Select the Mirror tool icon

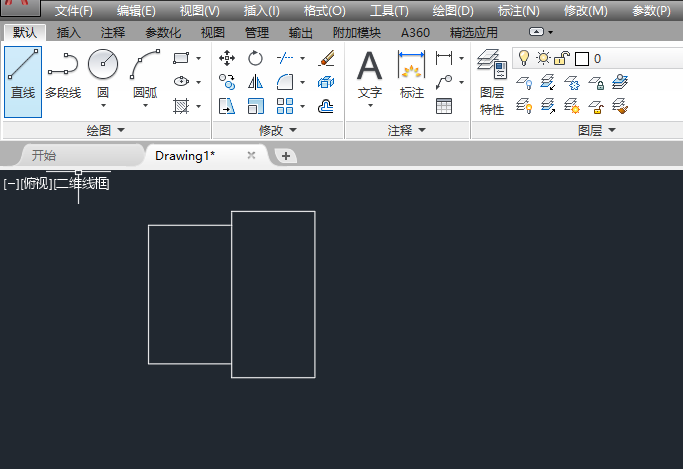click(255, 82)
